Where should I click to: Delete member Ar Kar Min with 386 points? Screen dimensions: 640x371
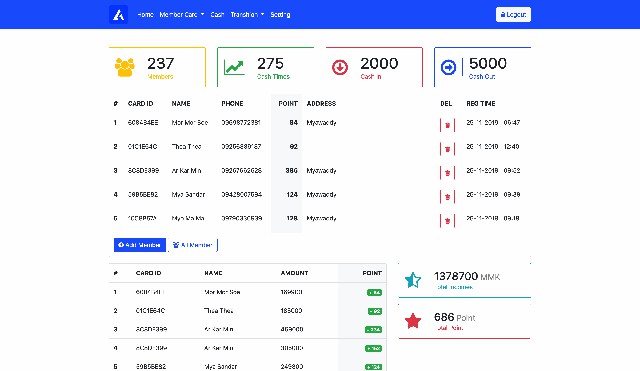(x=447, y=173)
